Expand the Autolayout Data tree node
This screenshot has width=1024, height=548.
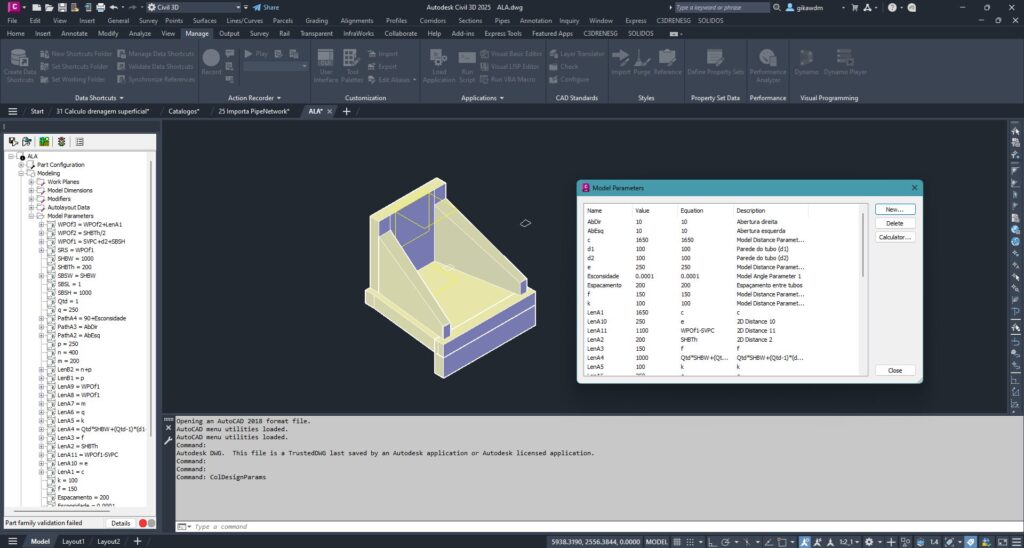coord(31,208)
